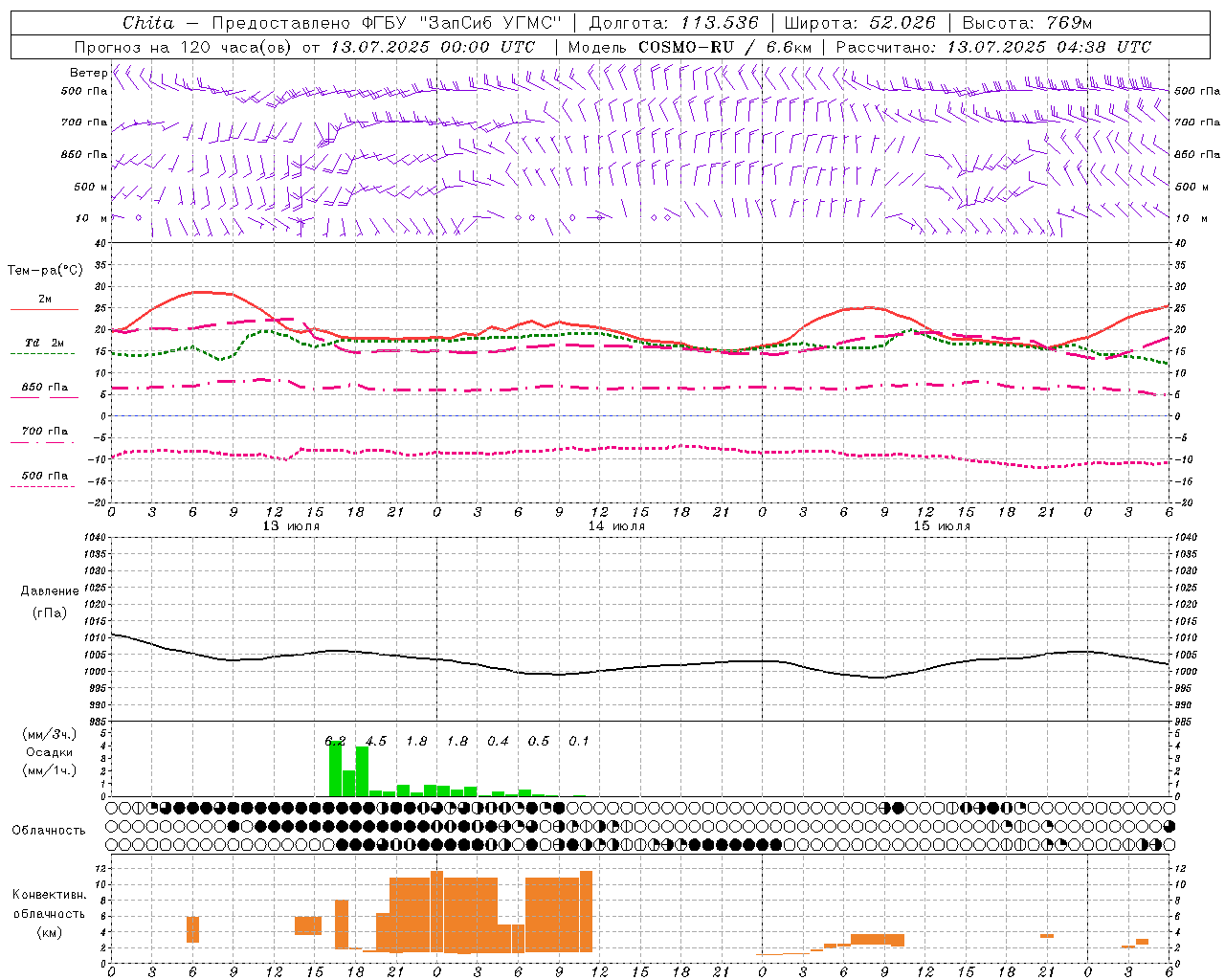This screenshot has height=980, width=1225.
Task: Click the "Chita" station name in the header
Action: [x=148, y=23]
